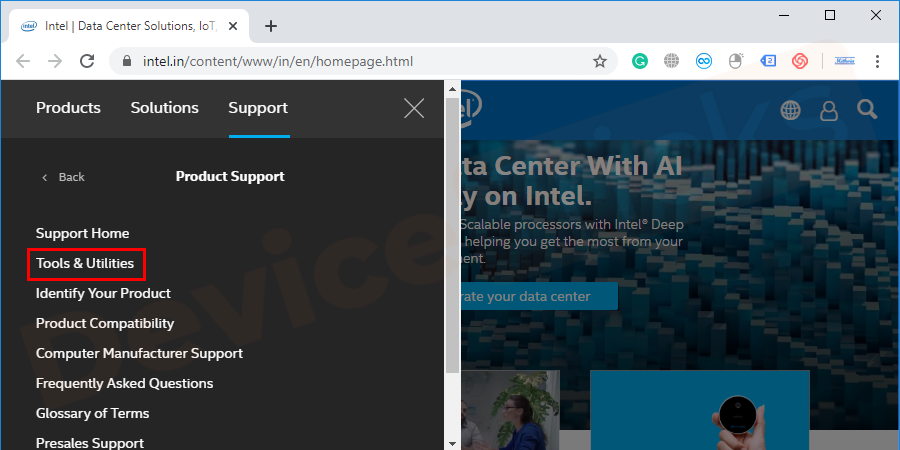This screenshot has height=450, width=900.
Task: Open Identify Your Product link
Action: coord(103,293)
